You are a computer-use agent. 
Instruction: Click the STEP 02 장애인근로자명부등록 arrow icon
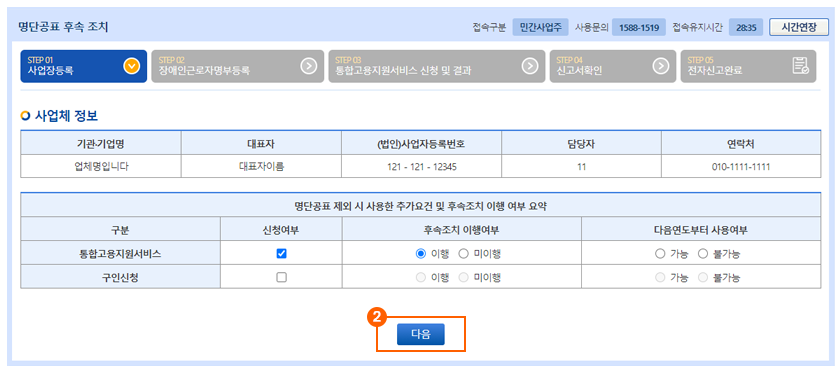click(x=309, y=66)
